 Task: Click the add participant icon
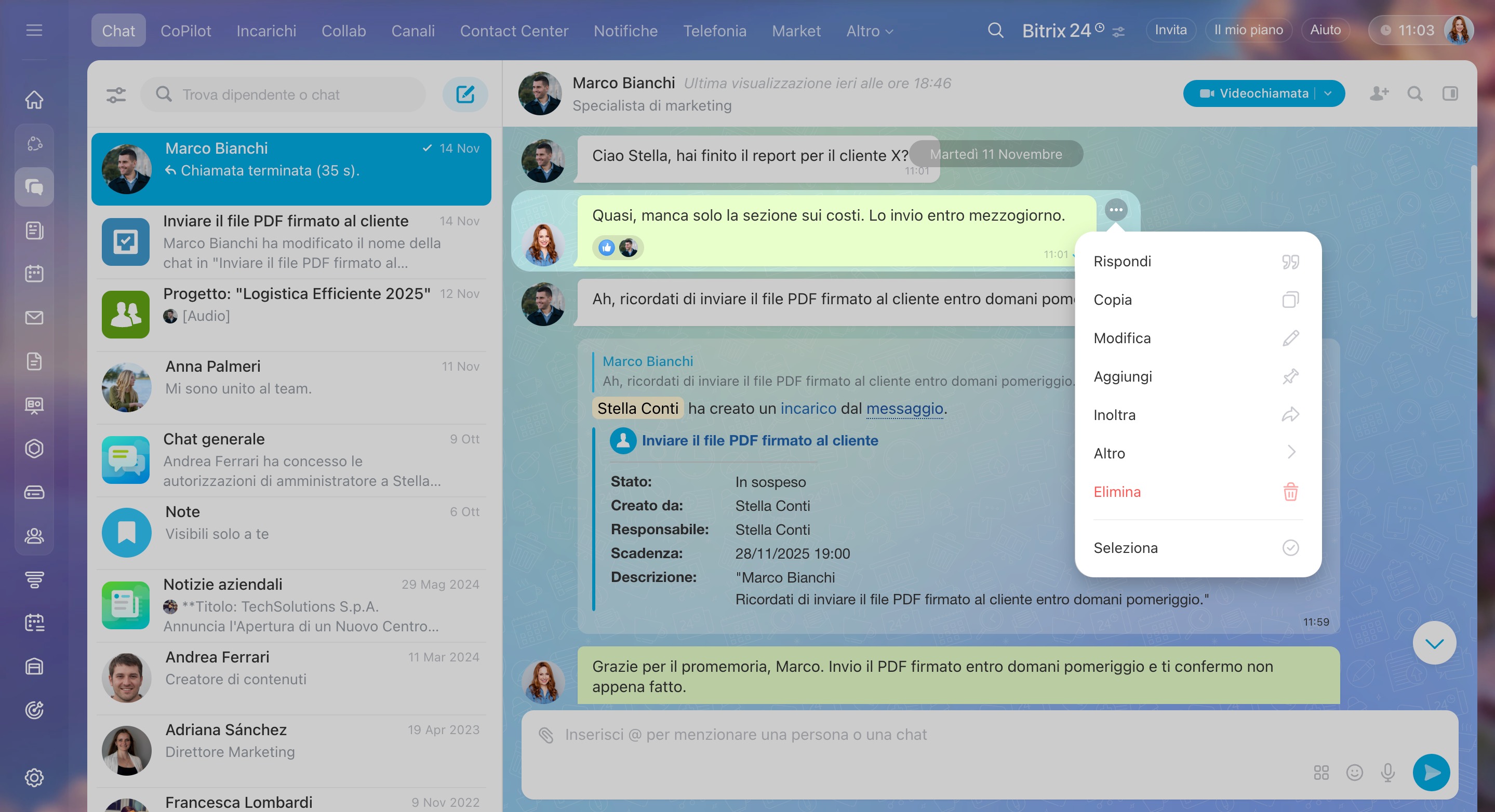(1379, 93)
